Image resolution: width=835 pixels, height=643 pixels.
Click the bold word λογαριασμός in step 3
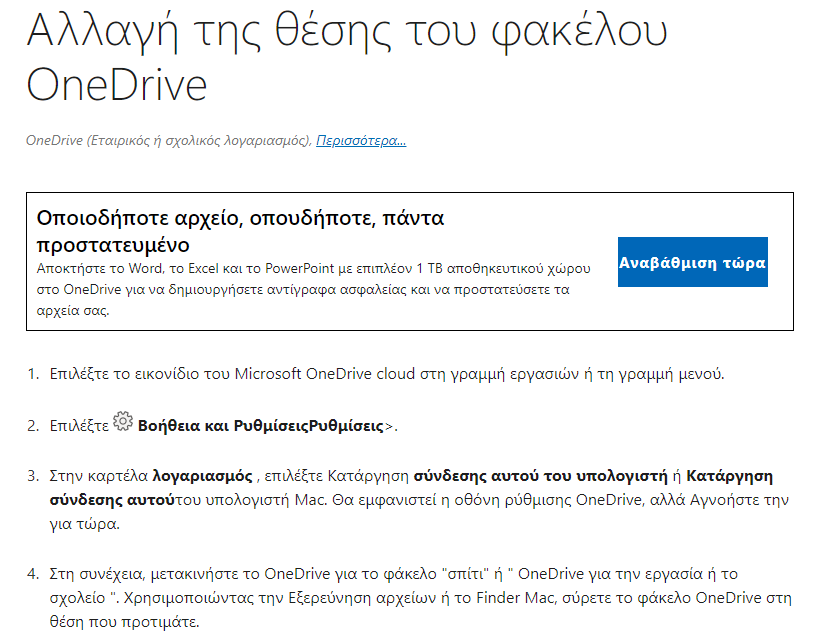coord(202,476)
